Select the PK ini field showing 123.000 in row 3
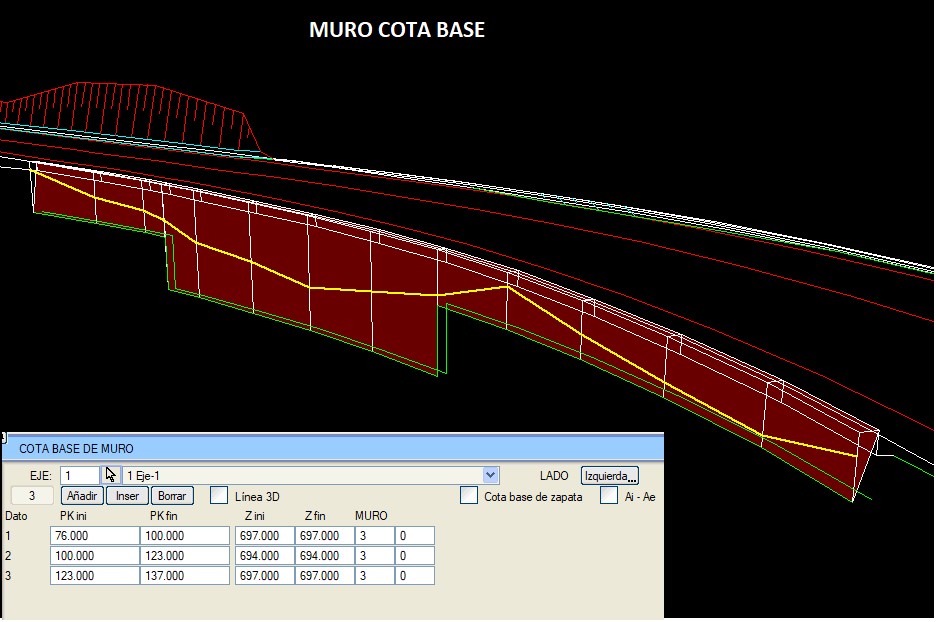The height and width of the screenshot is (622, 936). coord(95,575)
